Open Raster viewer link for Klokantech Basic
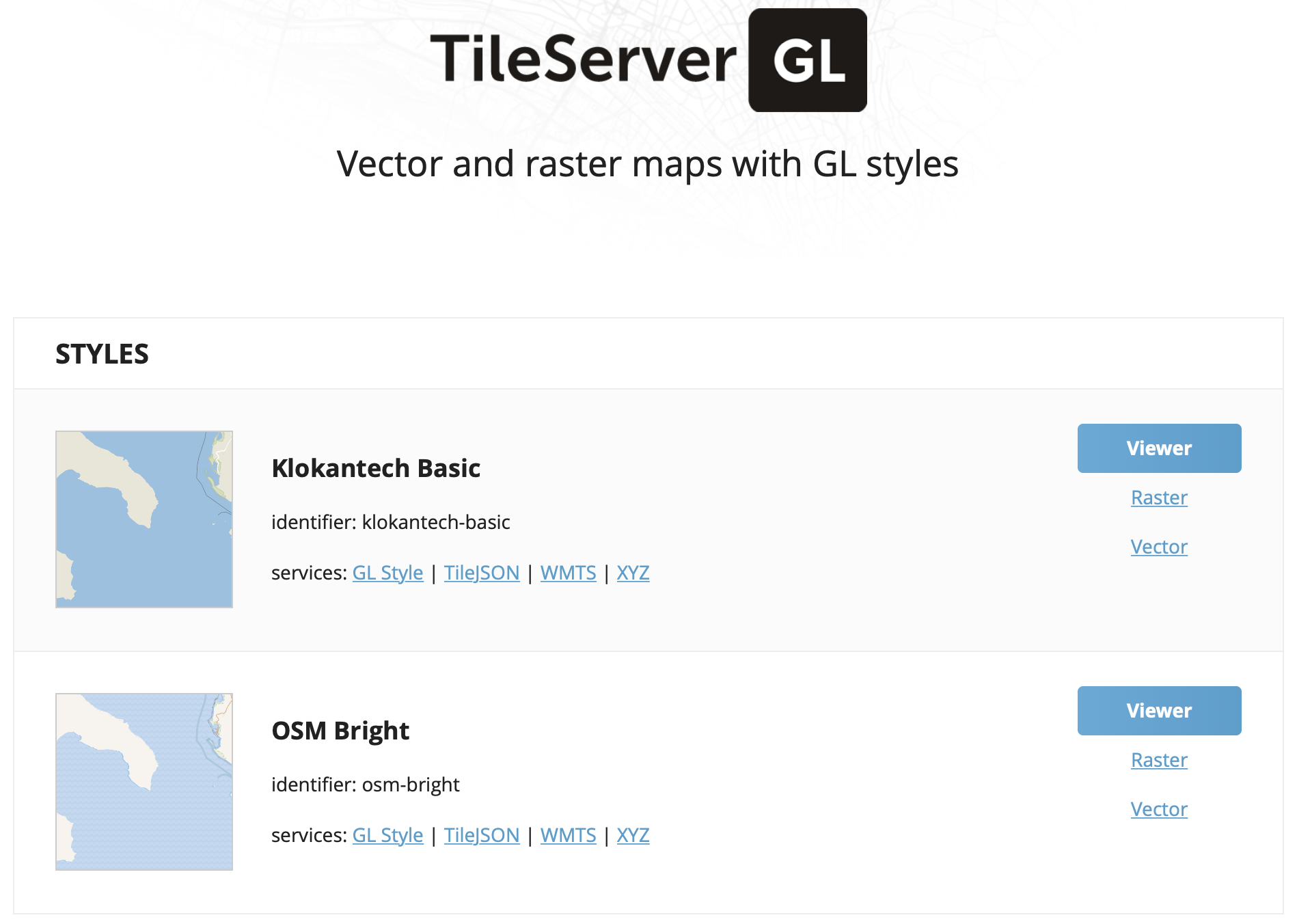This screenshot has width=1297, height=924. [x=1159, y=498]
